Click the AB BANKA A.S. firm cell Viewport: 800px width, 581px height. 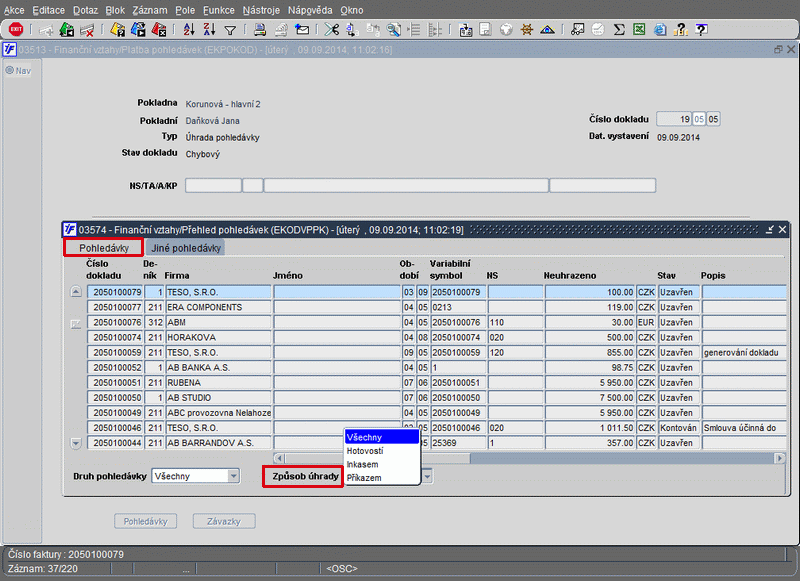coord(218,368)
